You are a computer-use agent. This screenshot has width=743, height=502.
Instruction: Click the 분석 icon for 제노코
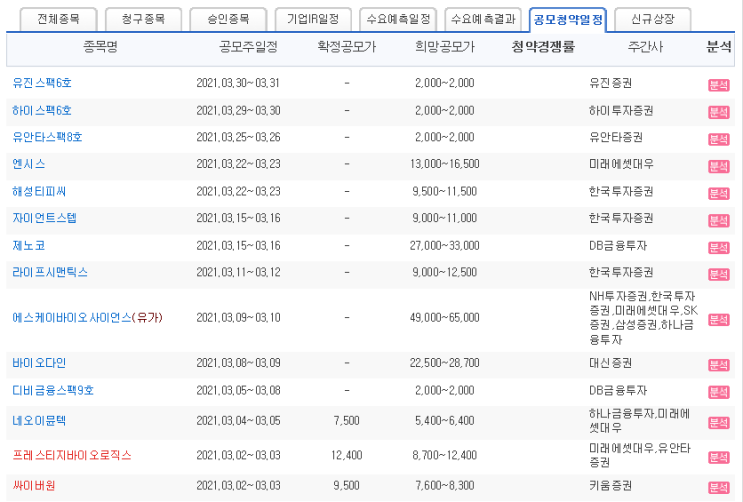pyautogui.click(x=718, y=247)
